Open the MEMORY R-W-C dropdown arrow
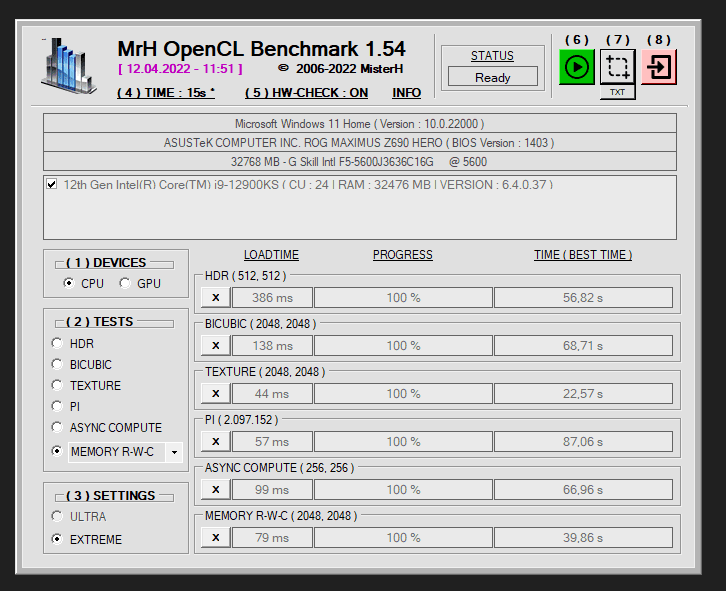This screenshot has height=591, width=726. (x=174, y=452)
